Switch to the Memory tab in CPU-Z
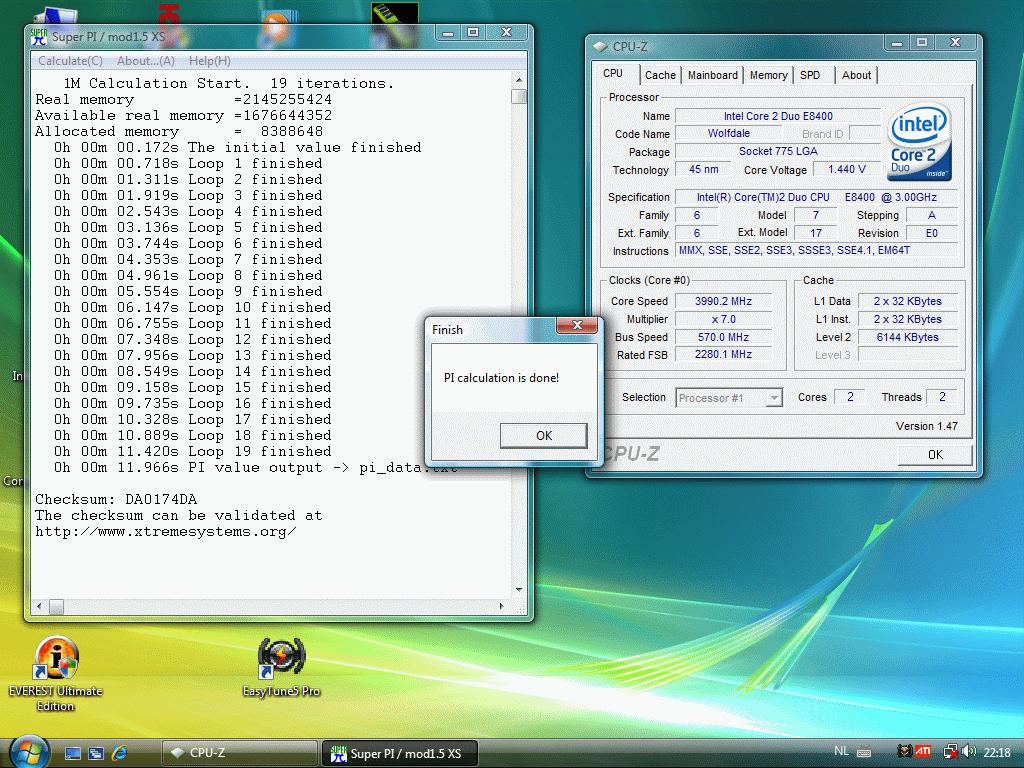 point(768,75)
